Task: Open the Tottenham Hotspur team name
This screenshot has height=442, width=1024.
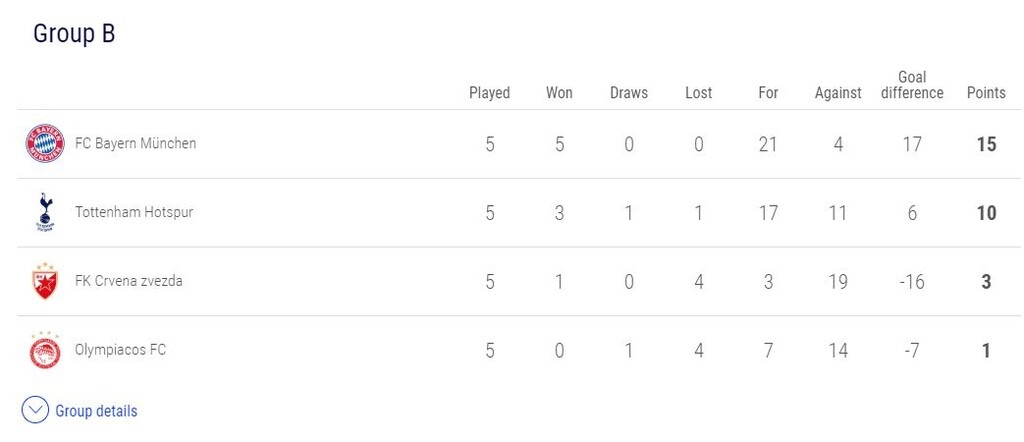Action: [x=134, y=212]
